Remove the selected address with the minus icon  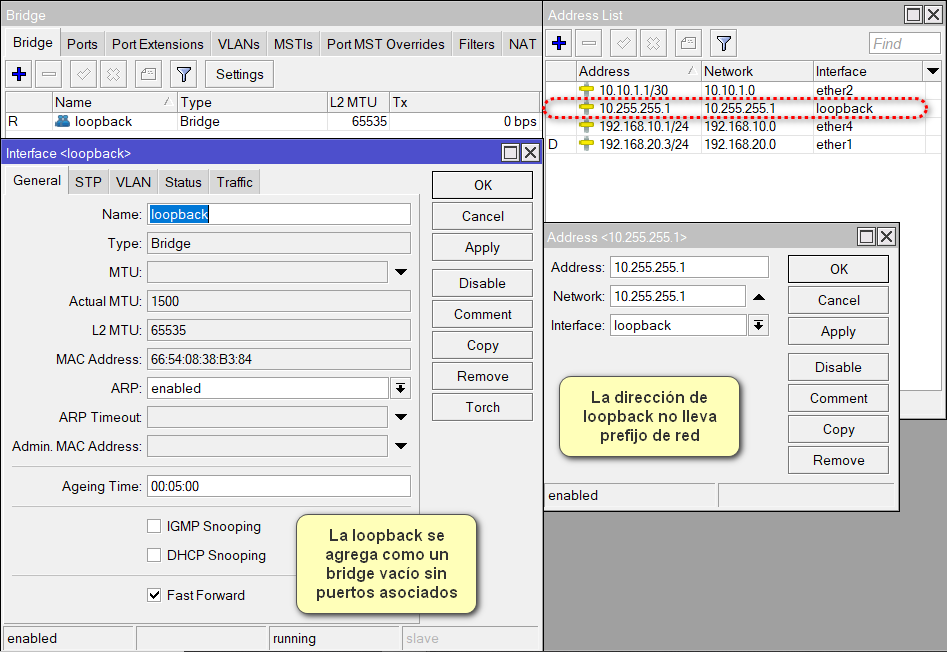590,42
